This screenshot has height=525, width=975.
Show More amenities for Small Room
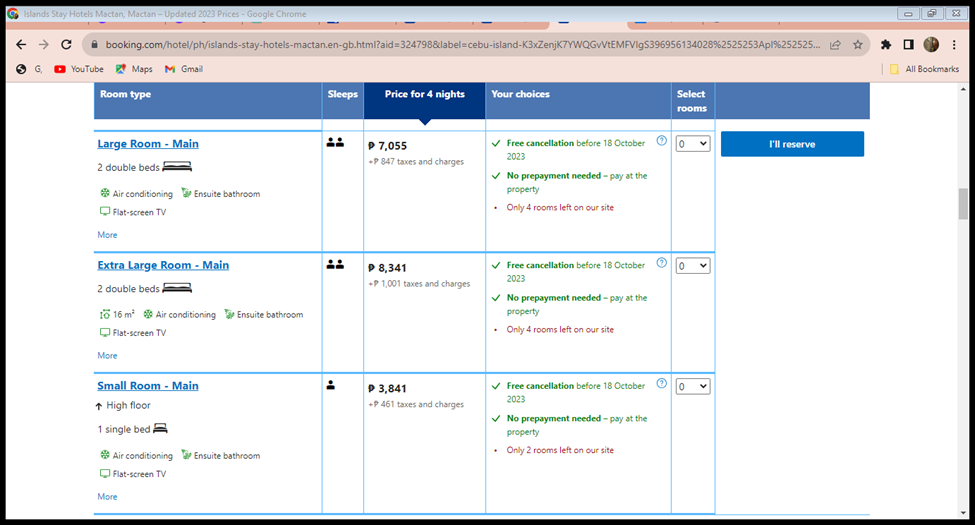107,496
